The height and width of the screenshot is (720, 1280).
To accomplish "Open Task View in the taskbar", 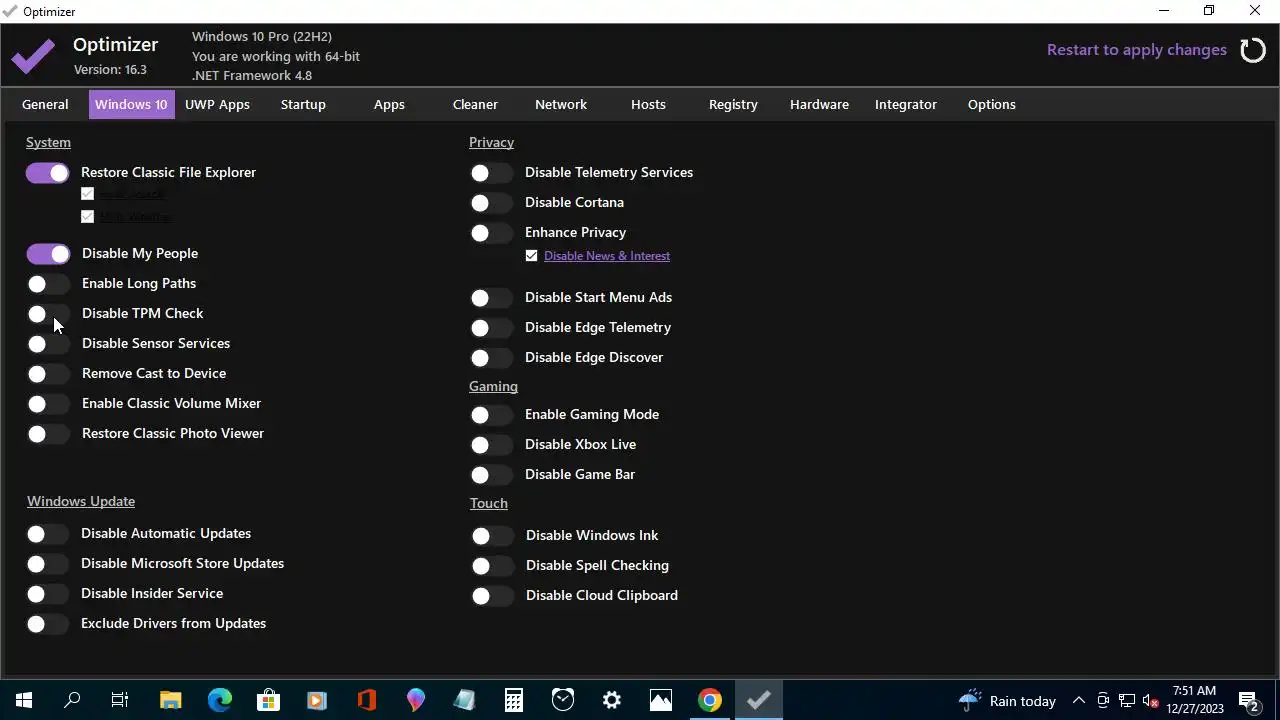I will coord(120,700).
